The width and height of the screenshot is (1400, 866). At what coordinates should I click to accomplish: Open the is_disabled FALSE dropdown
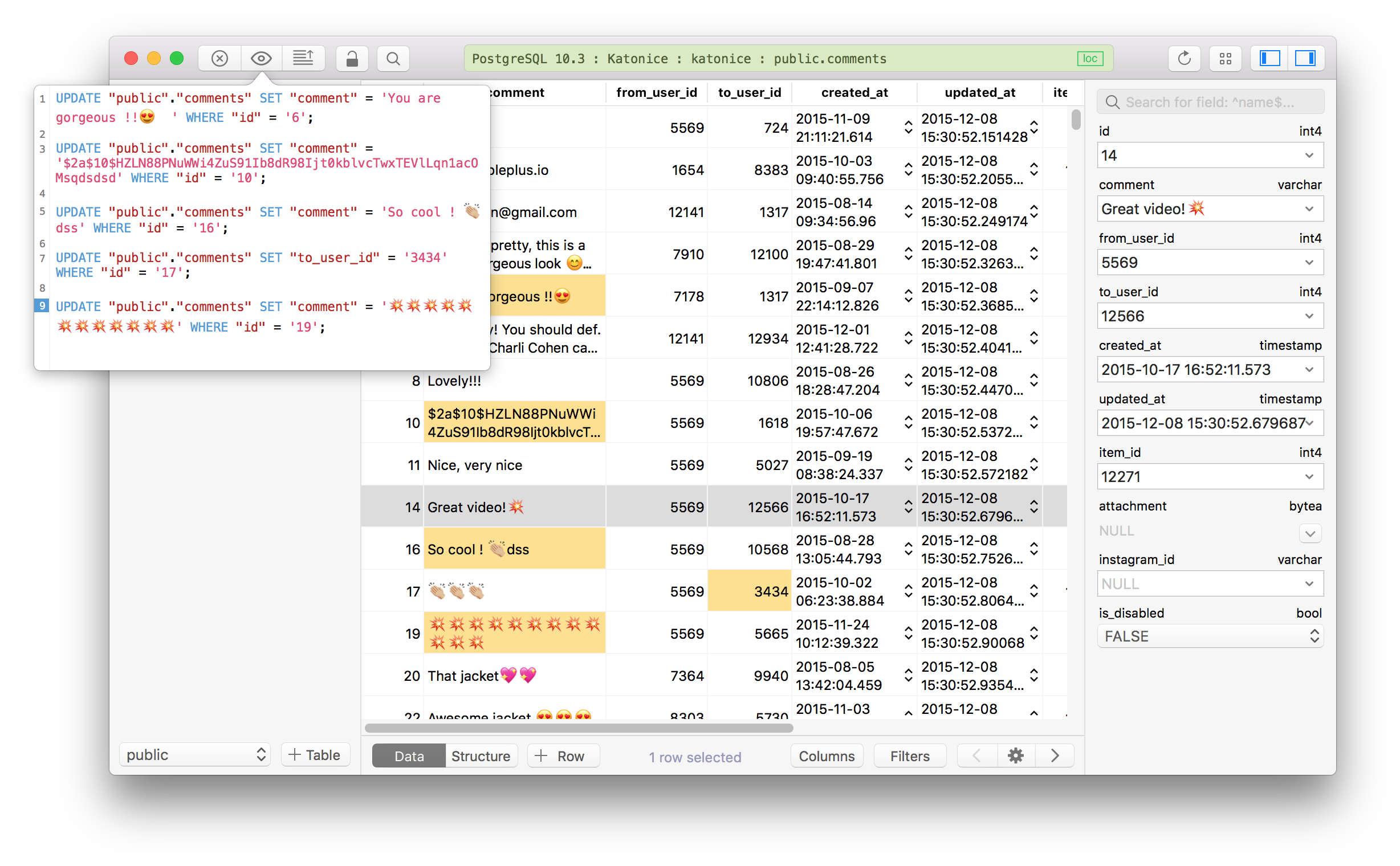click(1210, 636)
